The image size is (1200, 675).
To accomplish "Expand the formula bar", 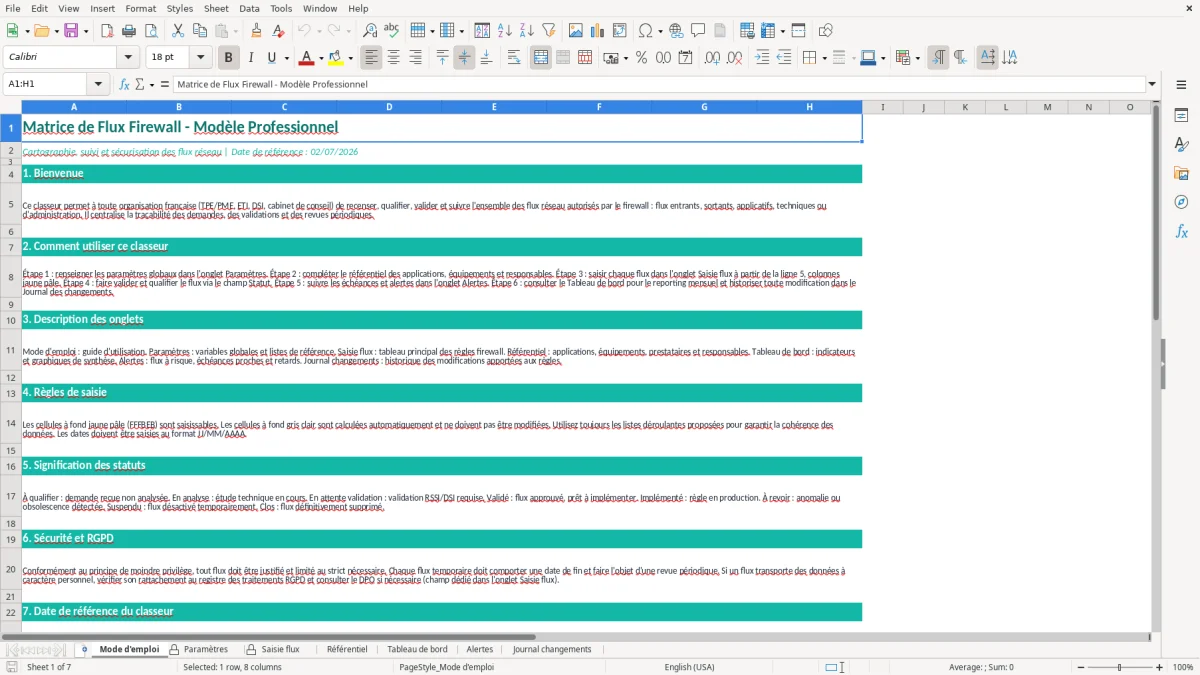I will point(1152,84).
